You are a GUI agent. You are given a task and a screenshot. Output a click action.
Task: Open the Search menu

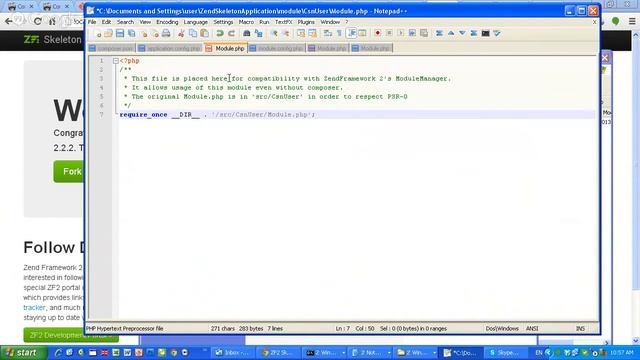[125, 22]
